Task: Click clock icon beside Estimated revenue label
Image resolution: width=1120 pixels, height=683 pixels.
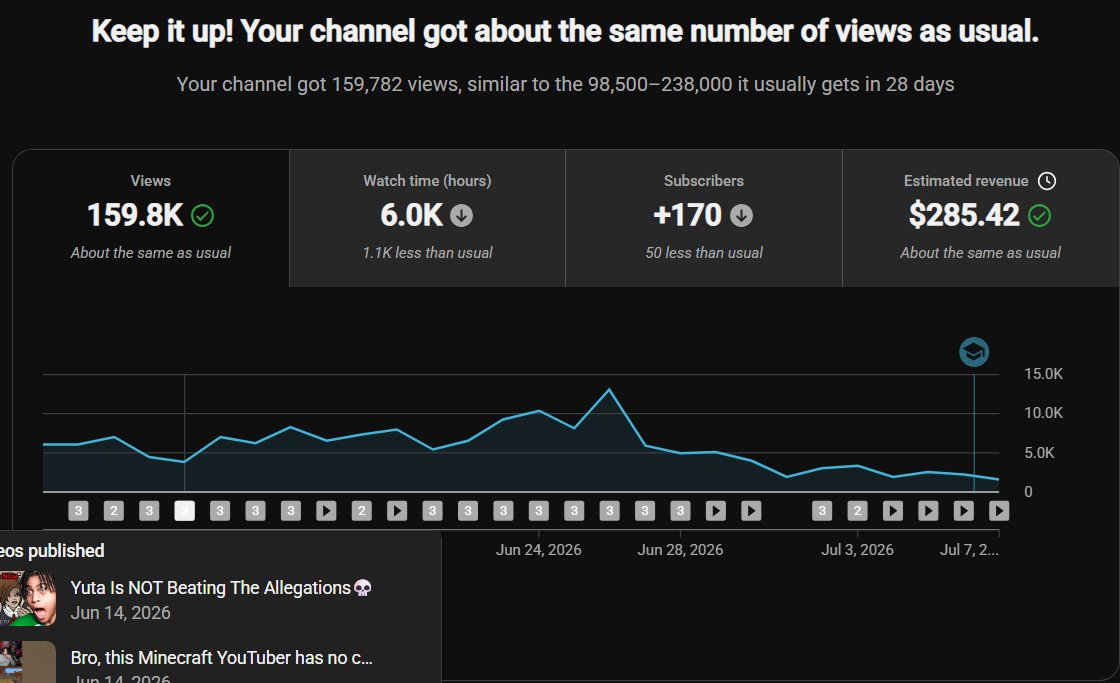Action: [x=1046, y=181]
